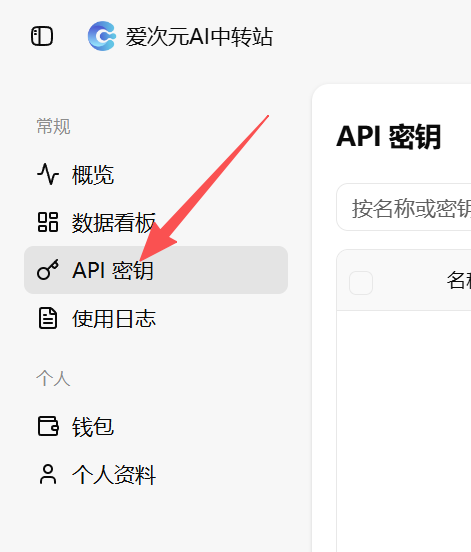
Task: Click the API 密钥 key icon
Action: coord(48,270)
